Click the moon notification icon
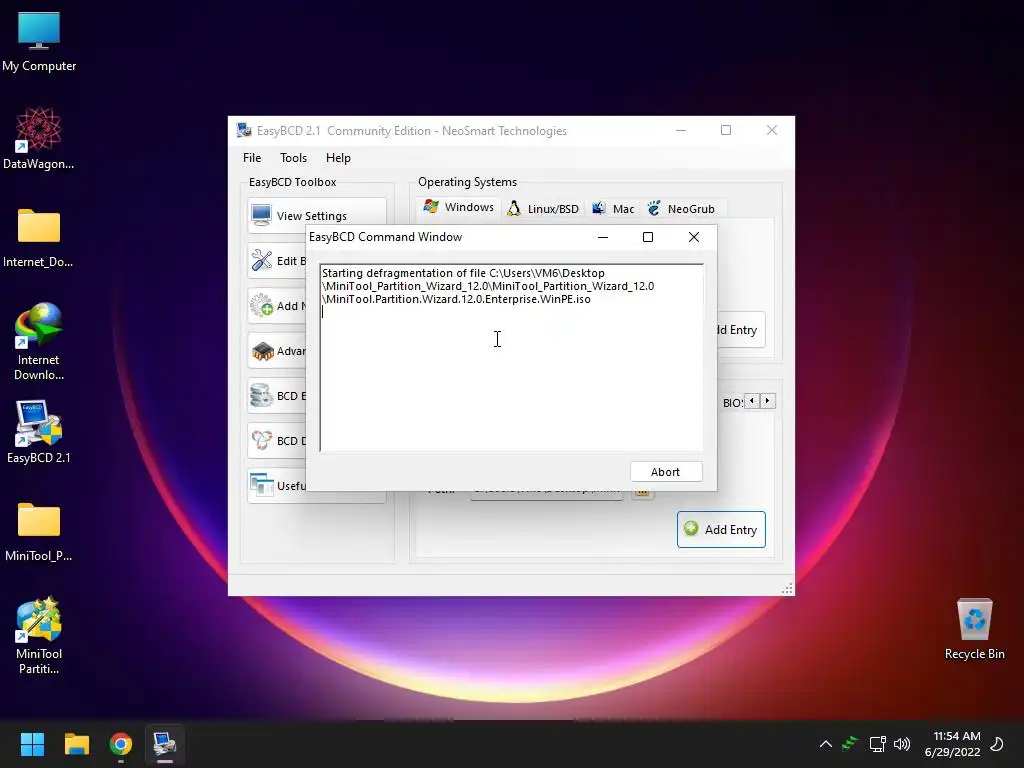 (997, 744)
